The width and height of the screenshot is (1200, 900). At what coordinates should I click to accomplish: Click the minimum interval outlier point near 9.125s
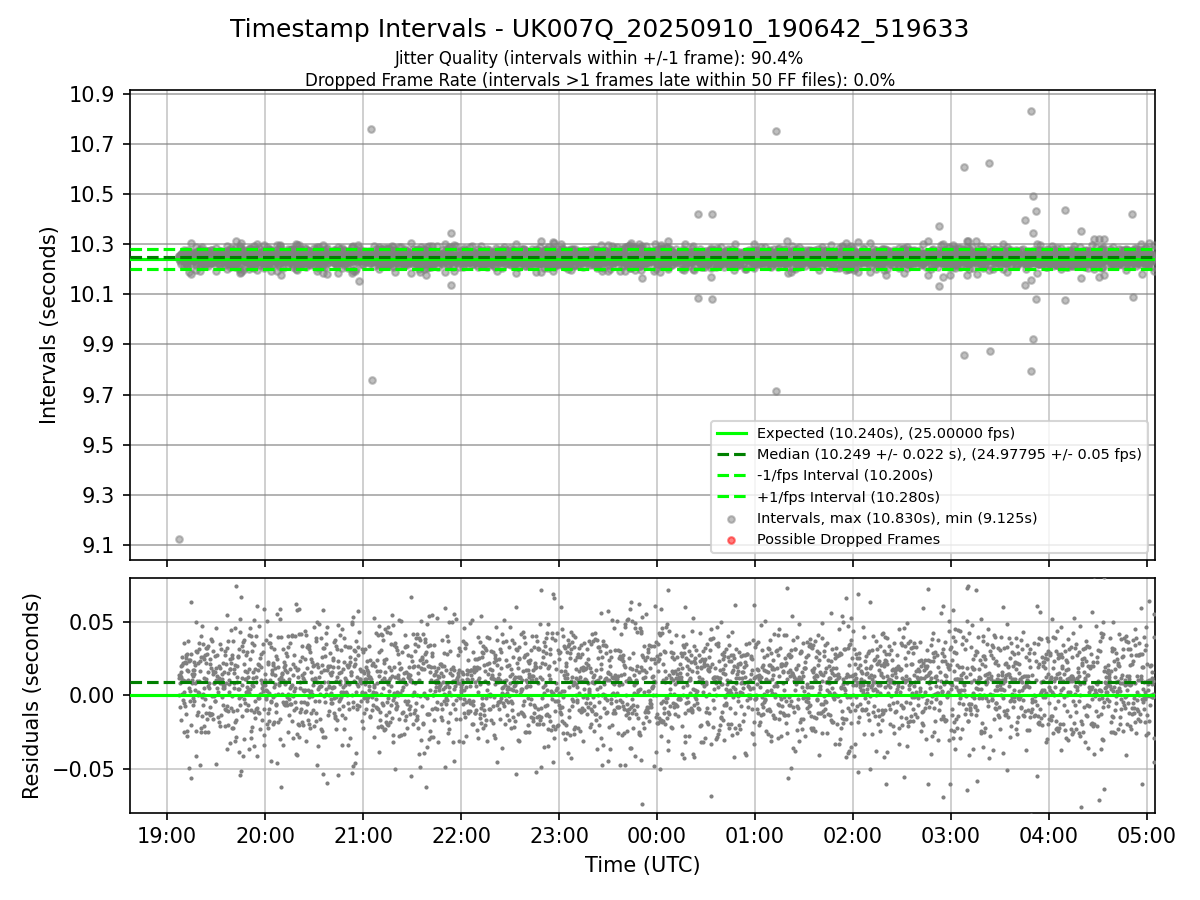(179, 539)
